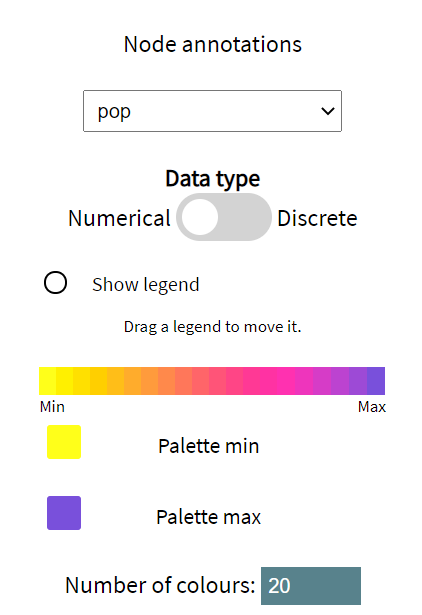Click the first yellow segment of the gradient bar
This screenshot has width=422, height=615.
point(47,381)
